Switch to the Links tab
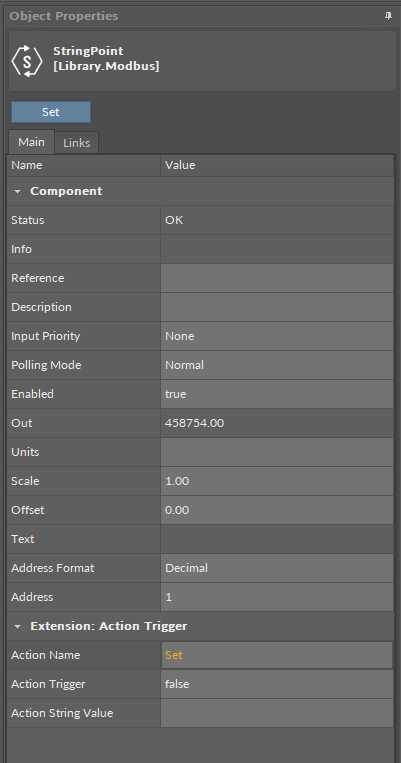Image resolution: width=401 pixels, height=763 pixels. click(x=76, y=143)
